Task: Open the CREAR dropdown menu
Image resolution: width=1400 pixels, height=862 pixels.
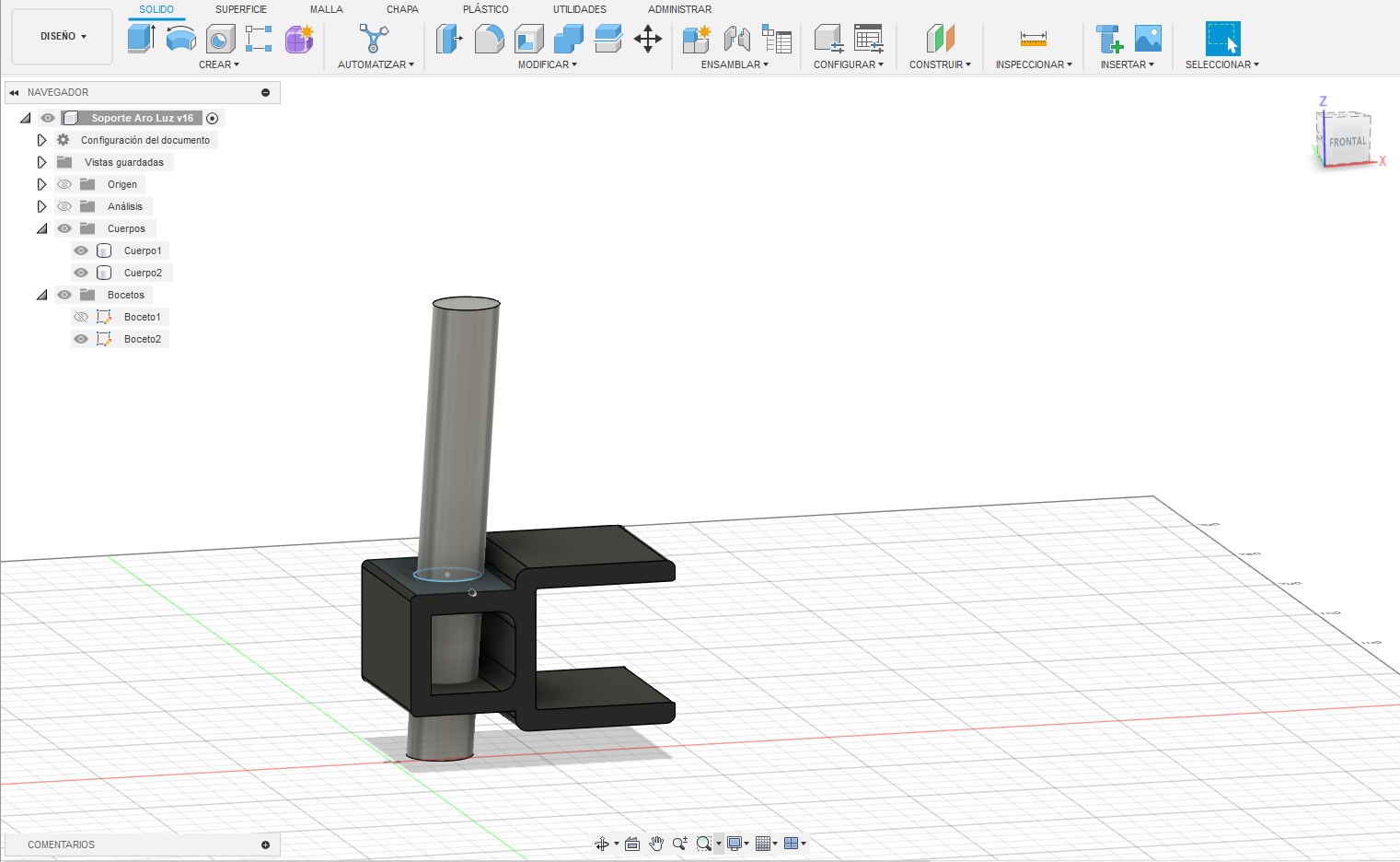Action: click(x=219, y=64)
